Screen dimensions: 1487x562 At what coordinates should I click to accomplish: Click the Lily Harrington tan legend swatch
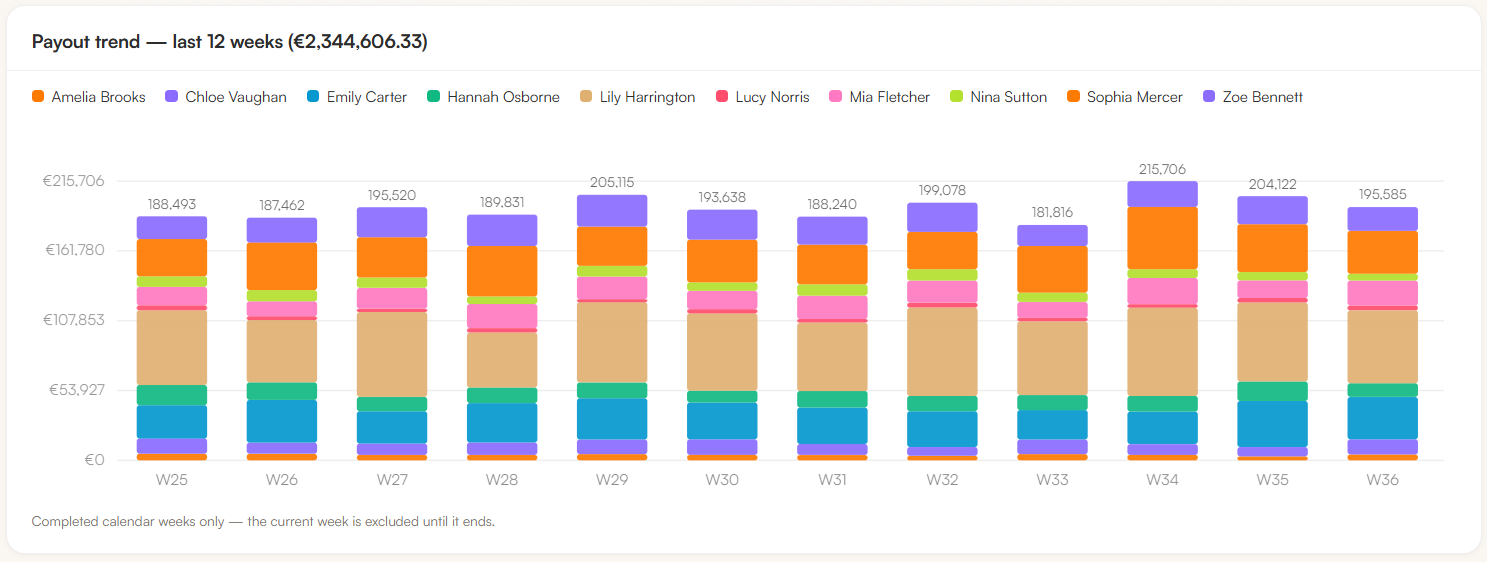pyautogui.click(x=586, y=97)
